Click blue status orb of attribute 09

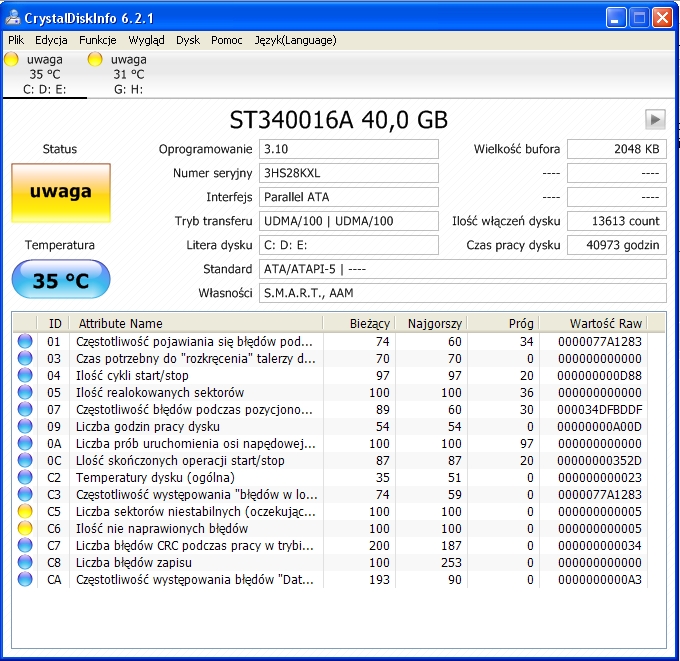coord(25,426)
